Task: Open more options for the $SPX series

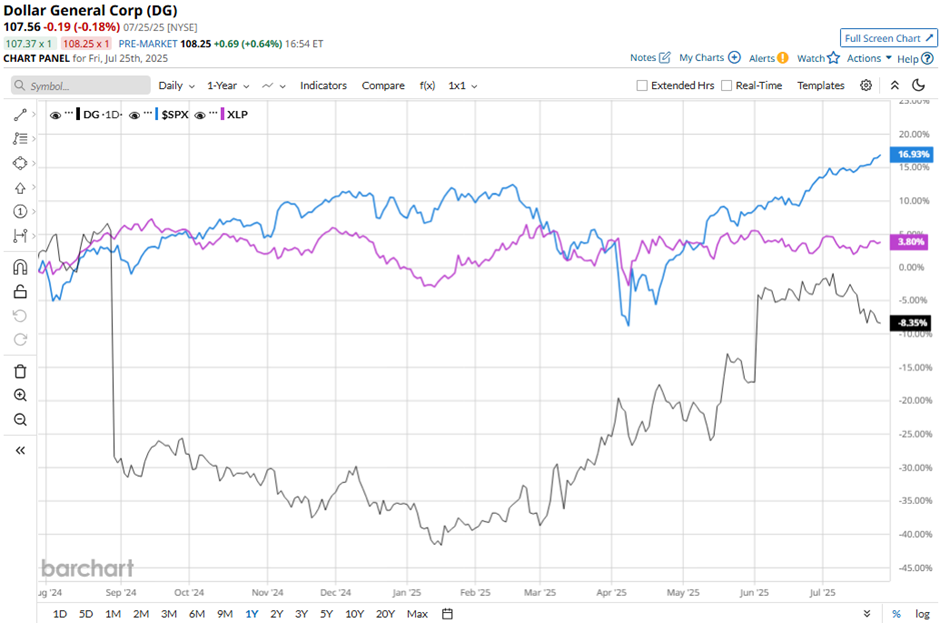Action: point(147,113)
